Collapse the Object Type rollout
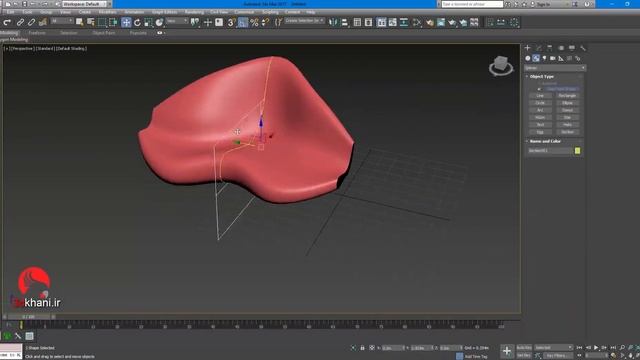 point(542,76)
